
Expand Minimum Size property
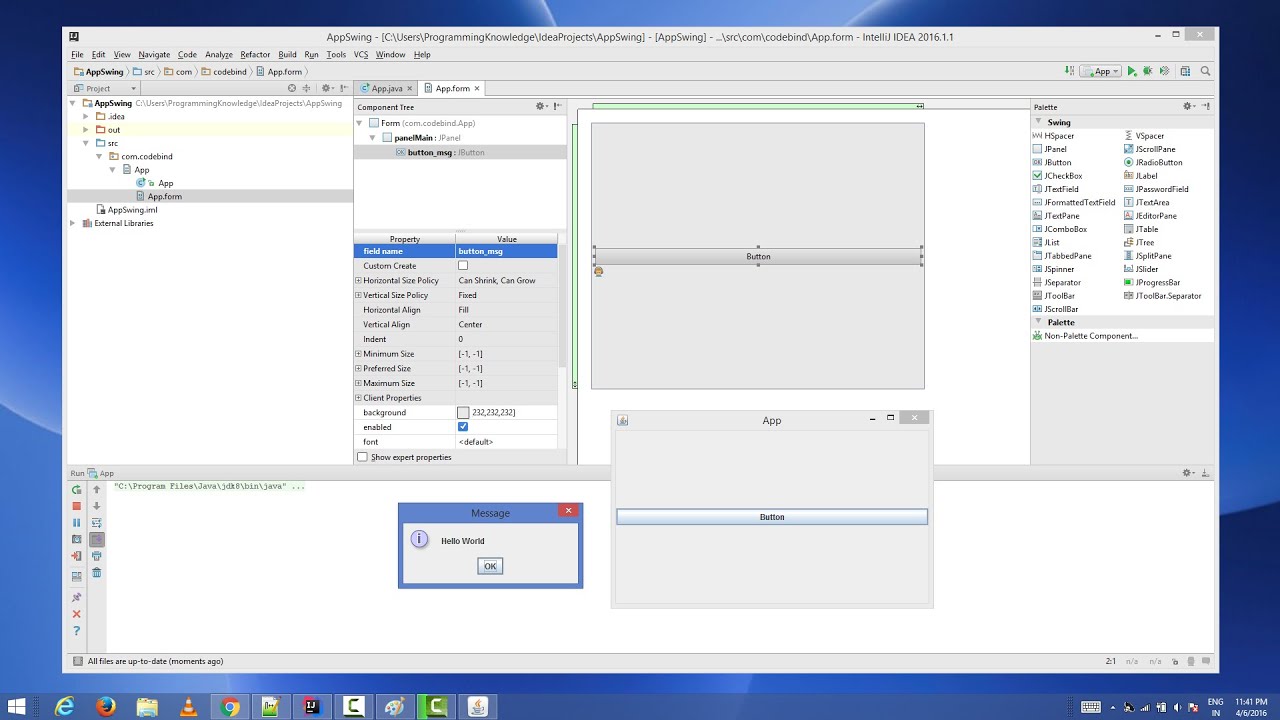point(358,354)
